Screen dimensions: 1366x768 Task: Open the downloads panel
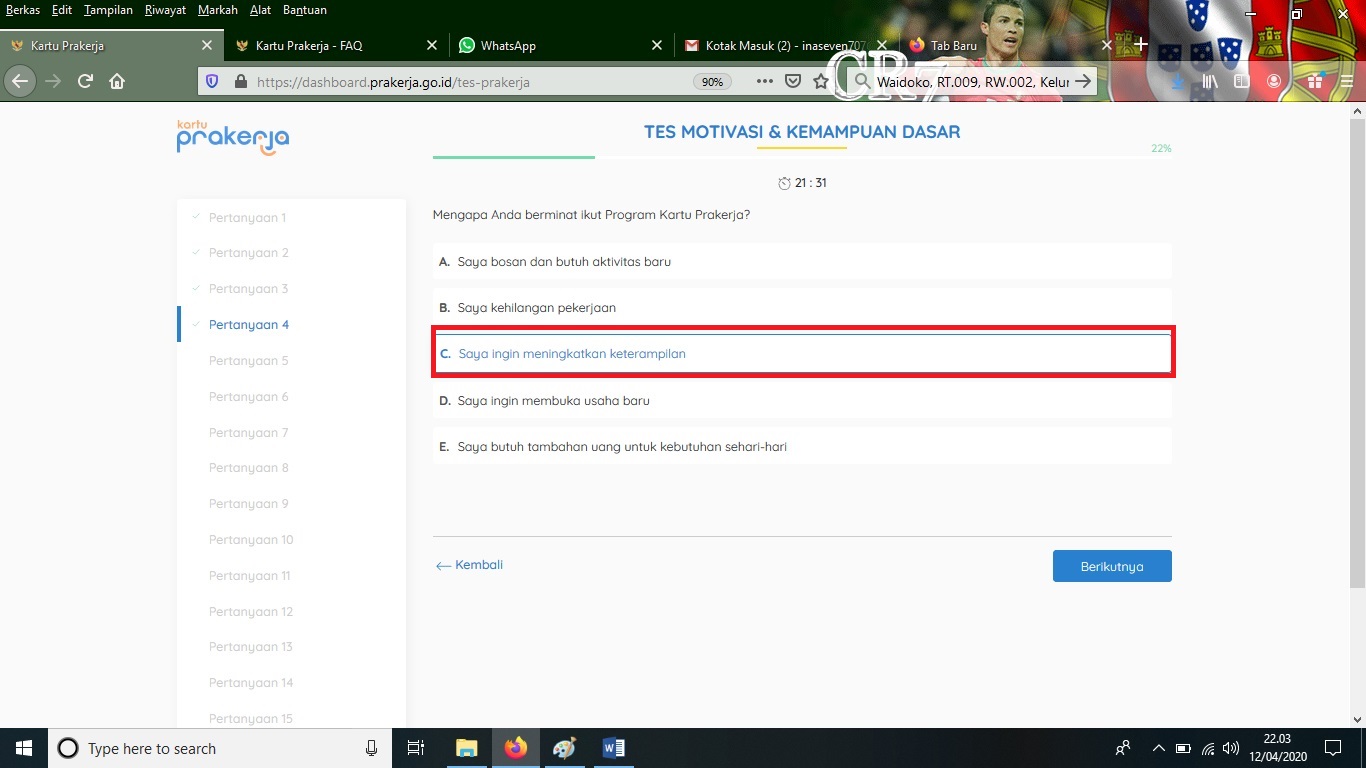1179,82
